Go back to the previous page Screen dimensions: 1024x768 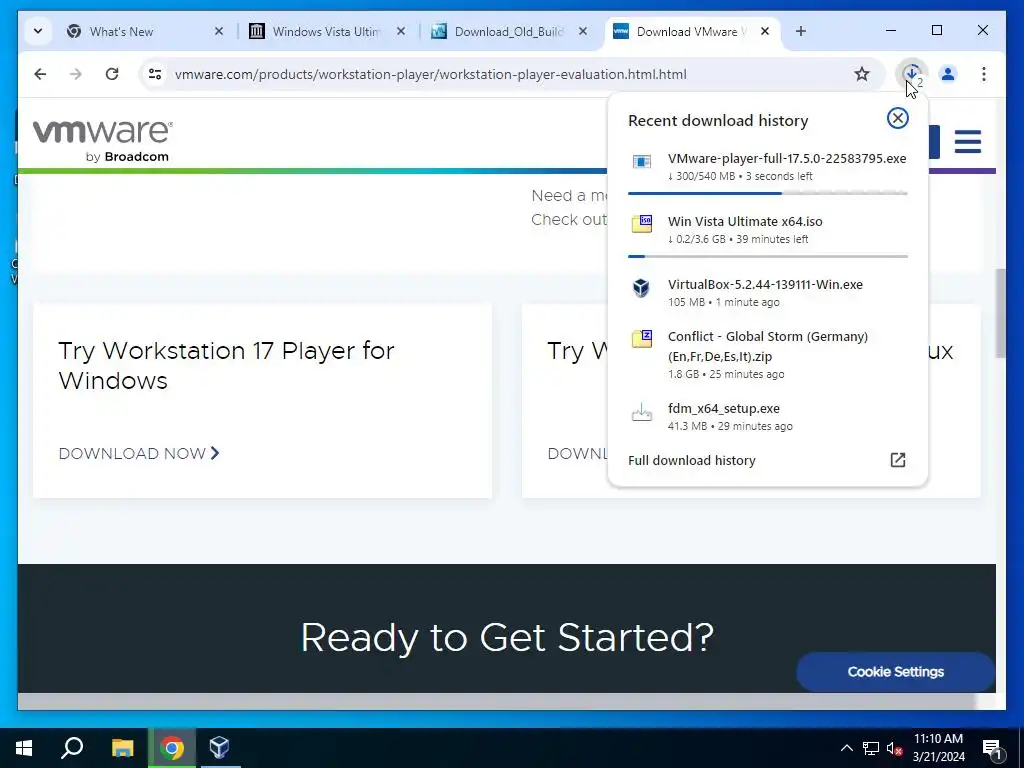click(x=40, y=74)
